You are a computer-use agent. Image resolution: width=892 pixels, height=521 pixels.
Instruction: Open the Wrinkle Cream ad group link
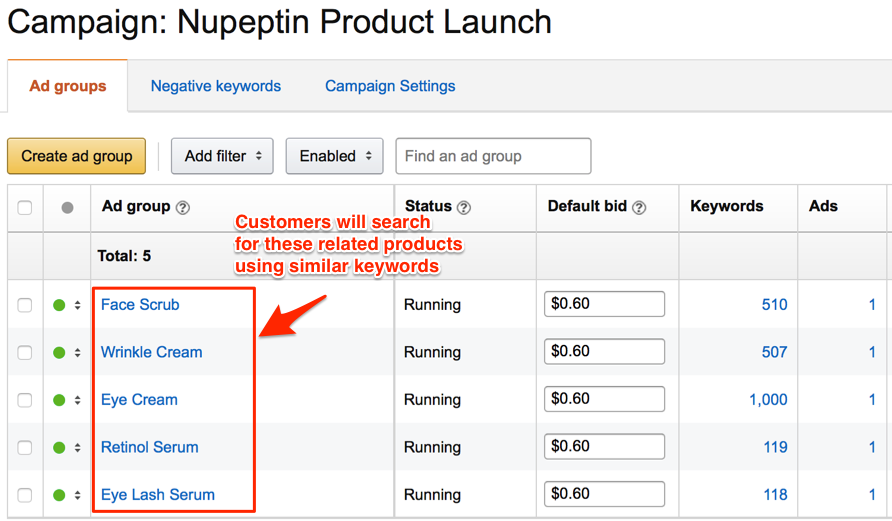151,352
